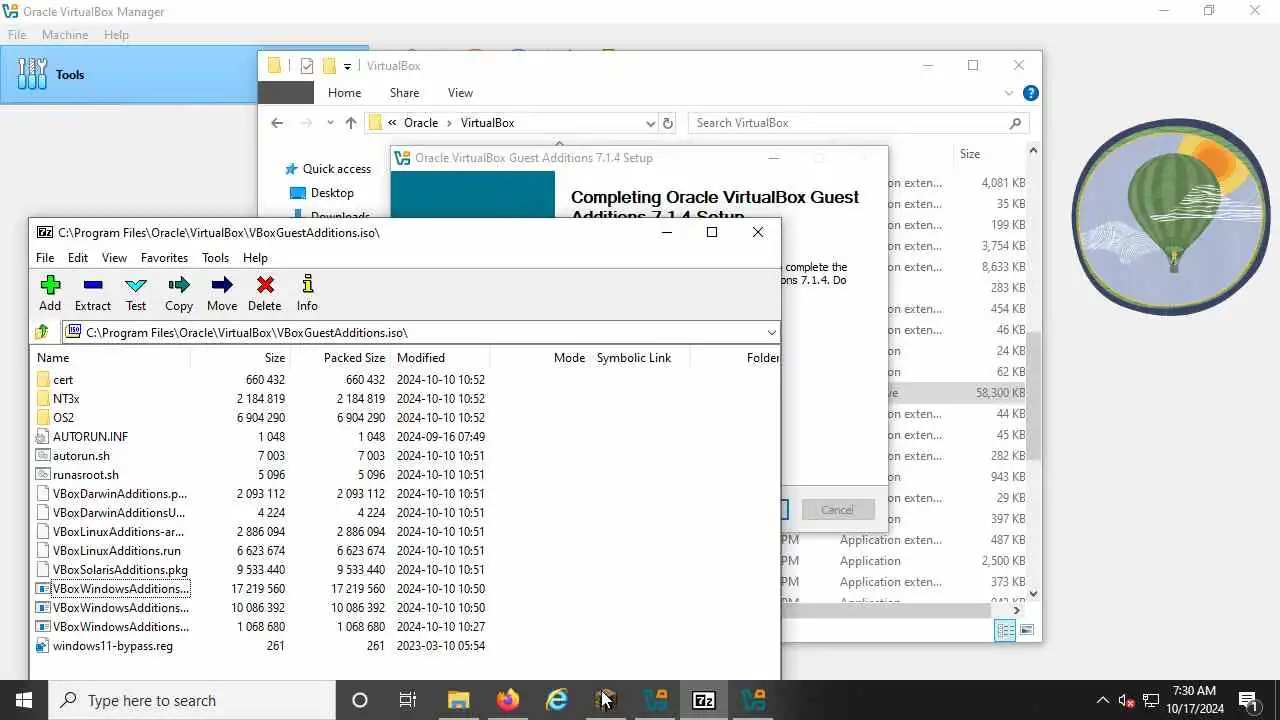Open the File menu in 7-Zip
The image size is (1280, 720).
45,257
